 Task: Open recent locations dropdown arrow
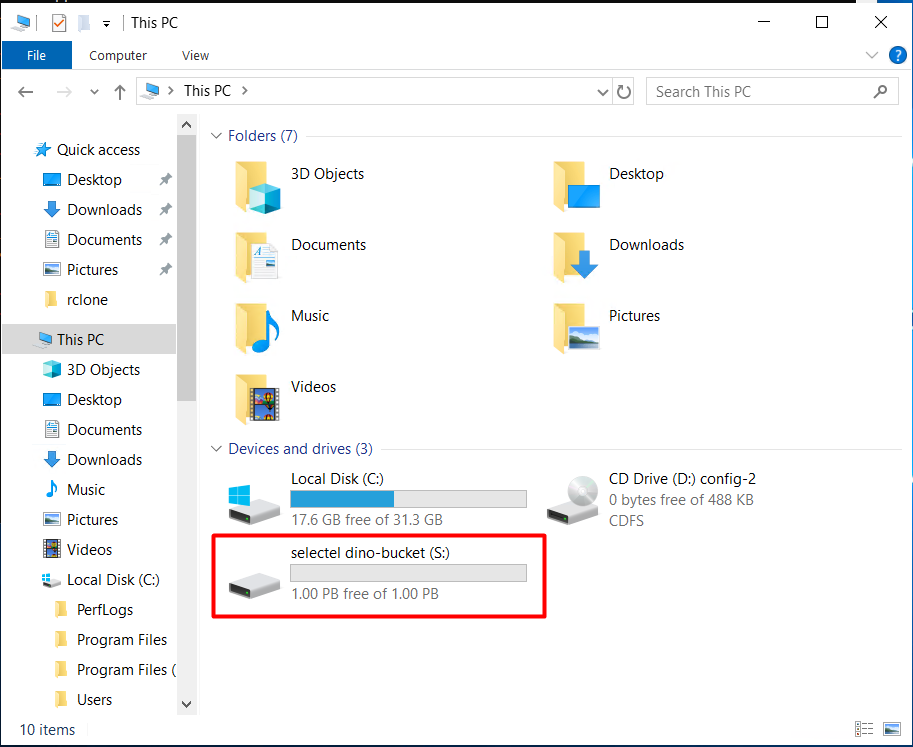[95, 92]
